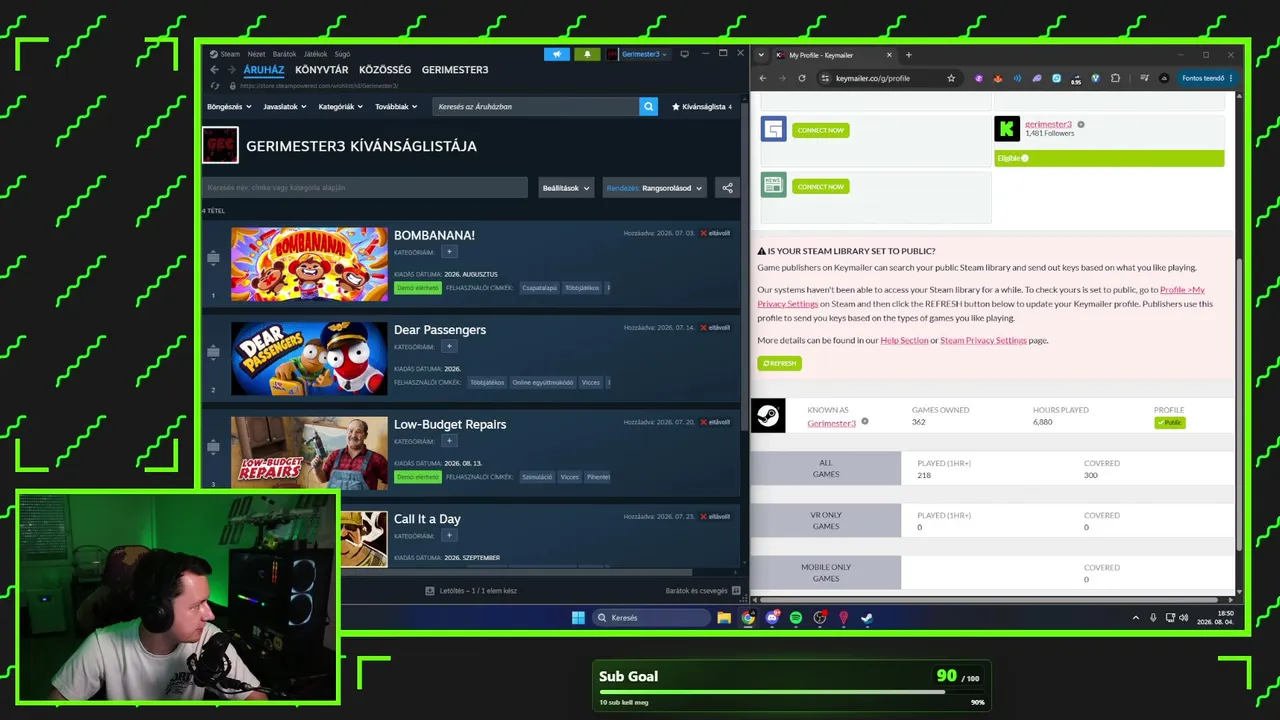Open the Beállítások wishlist settings dropdown

(x=566, y=188)
